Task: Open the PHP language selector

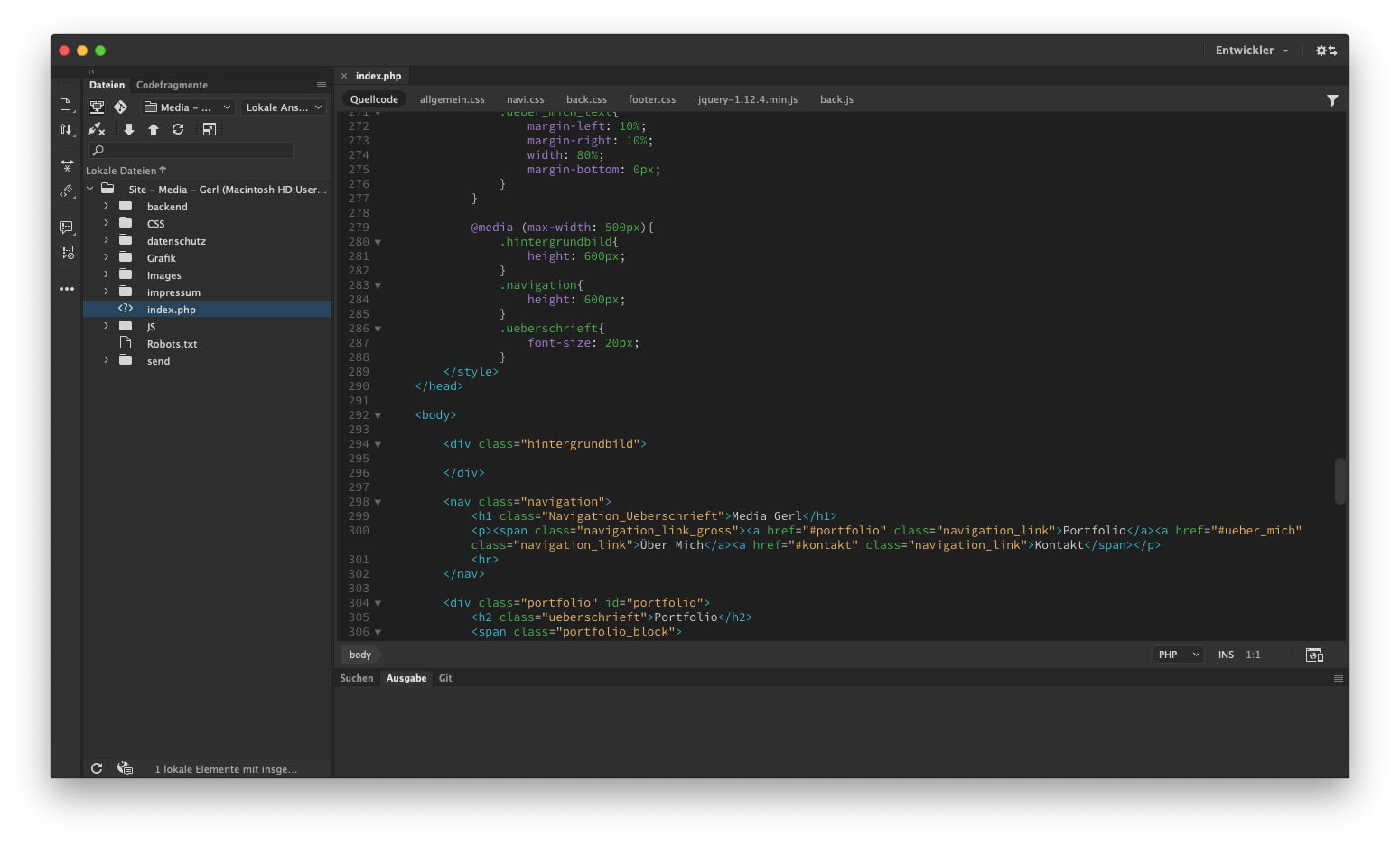Action: click(1178, 655)
